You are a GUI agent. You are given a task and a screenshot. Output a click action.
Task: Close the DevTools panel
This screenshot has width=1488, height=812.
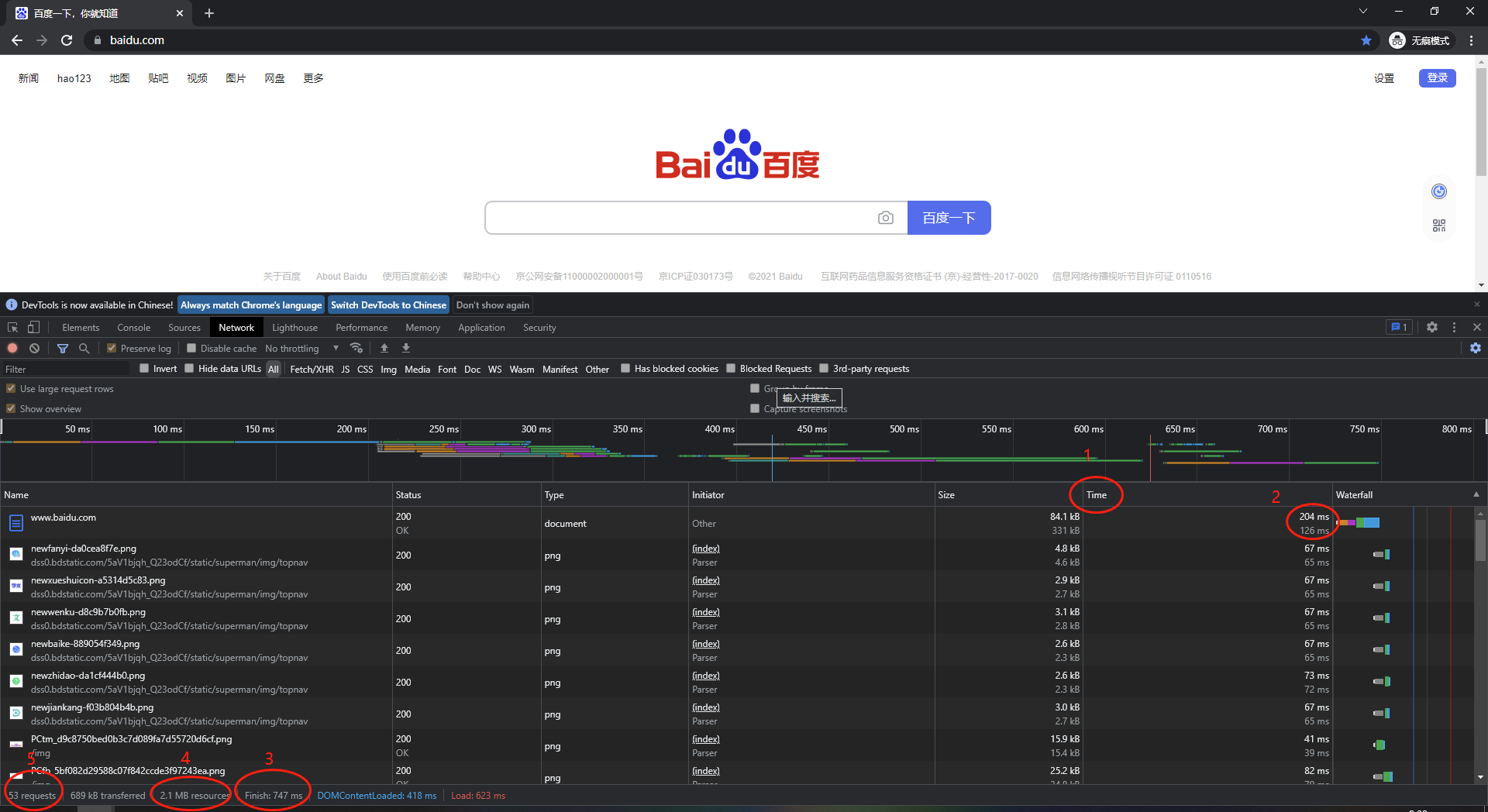[x=1477, y=327]
